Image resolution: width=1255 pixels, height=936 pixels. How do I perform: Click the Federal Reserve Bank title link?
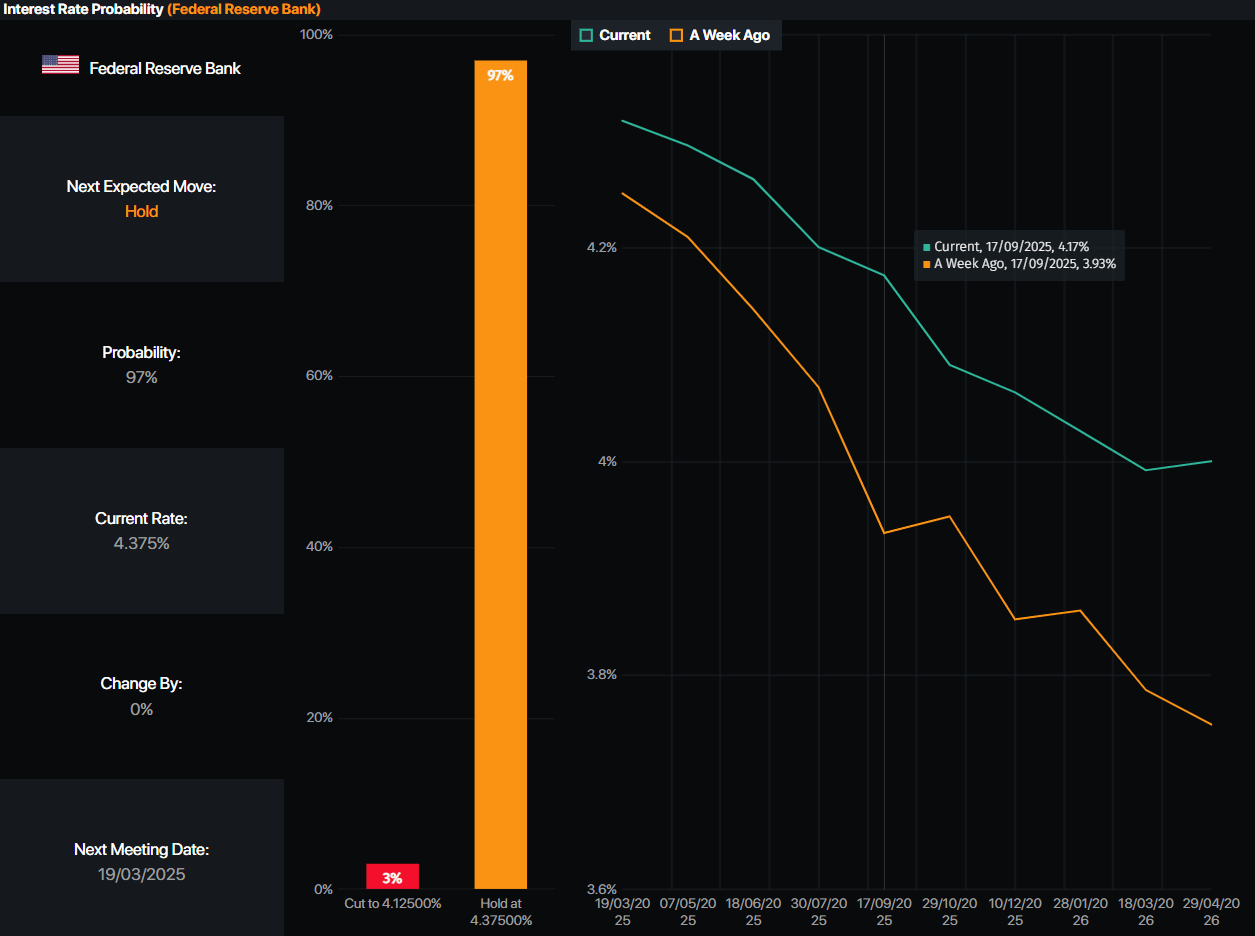tap(244, 9)
